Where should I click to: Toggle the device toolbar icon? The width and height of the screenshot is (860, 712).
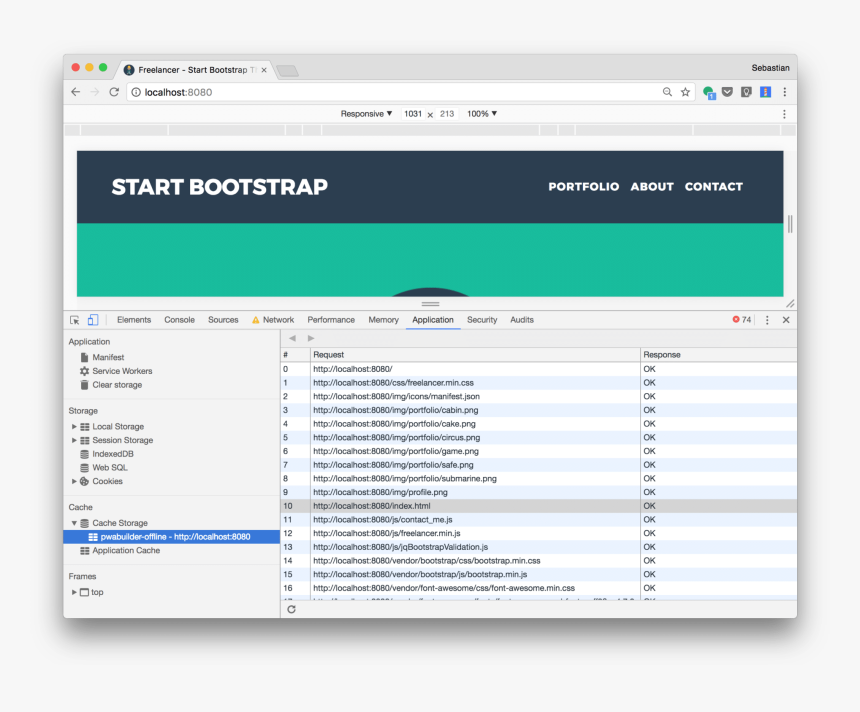click(x=92, y=320)
